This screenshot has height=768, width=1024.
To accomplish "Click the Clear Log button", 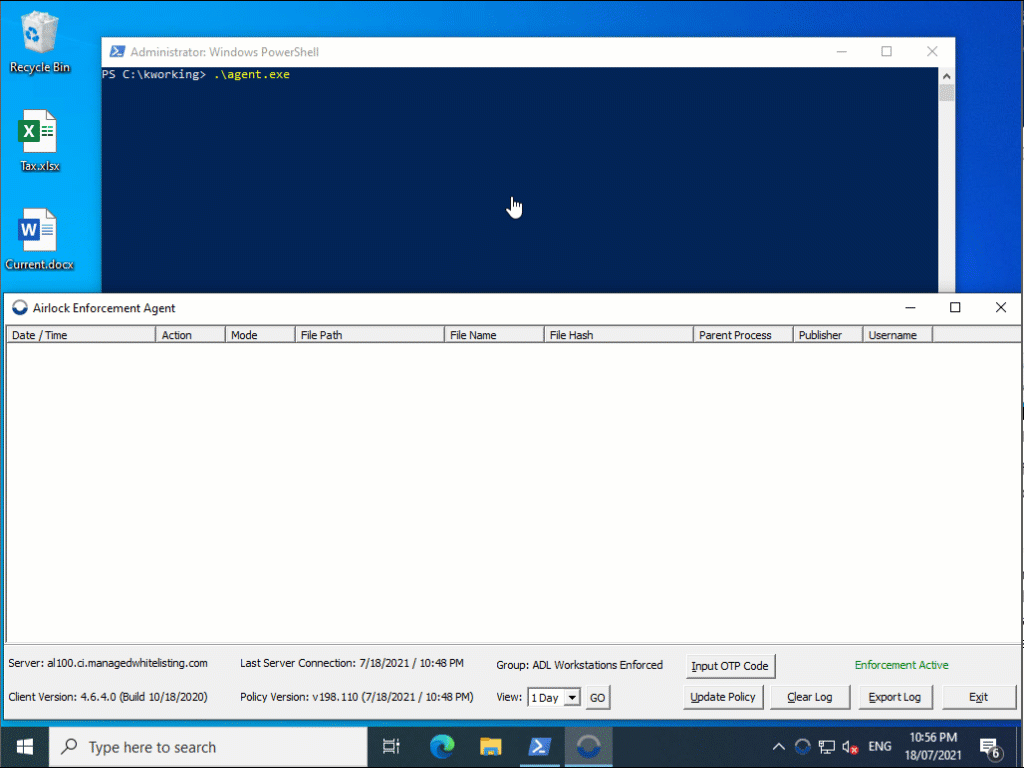I will tap(810, 697).
